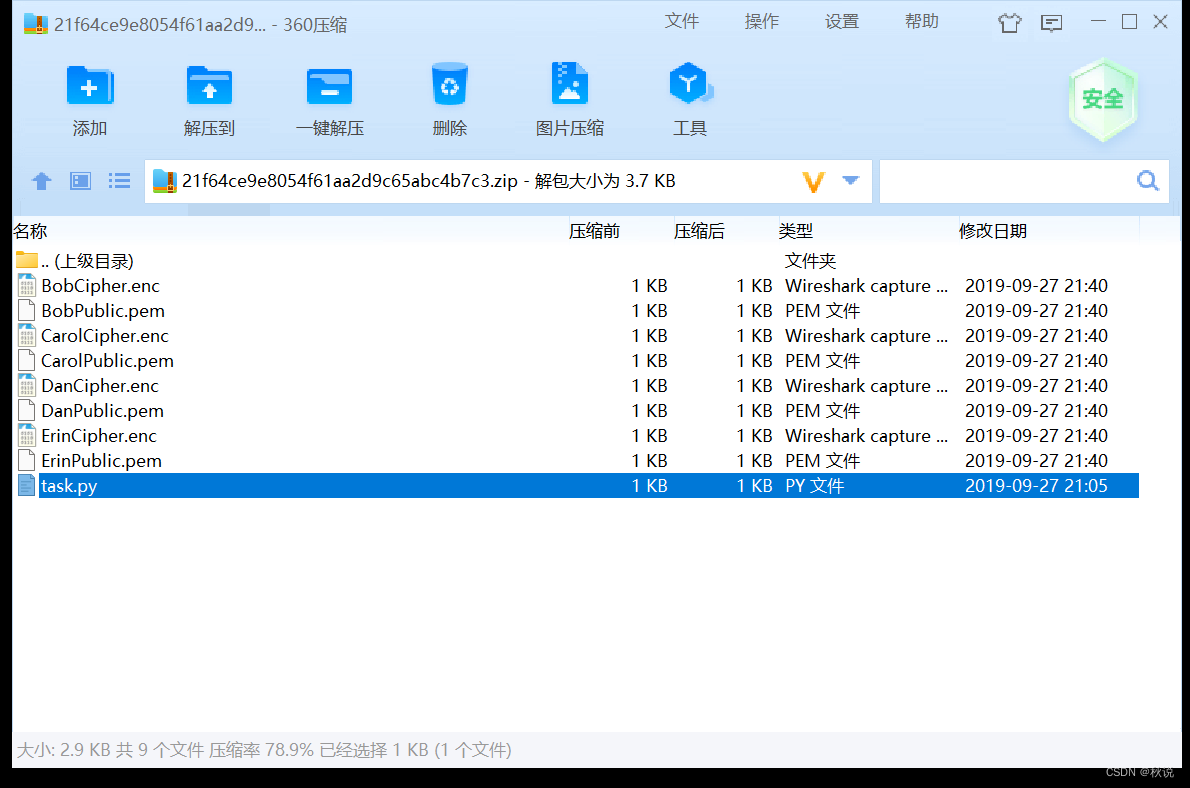The image size is (1190, 788).
Task: Click the 安全 security shield badge
Action: [1103, 99]
